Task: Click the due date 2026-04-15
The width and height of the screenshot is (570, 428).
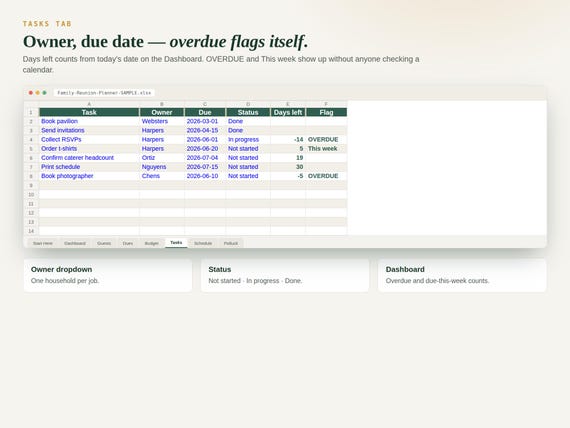Action: pos(205,130)
